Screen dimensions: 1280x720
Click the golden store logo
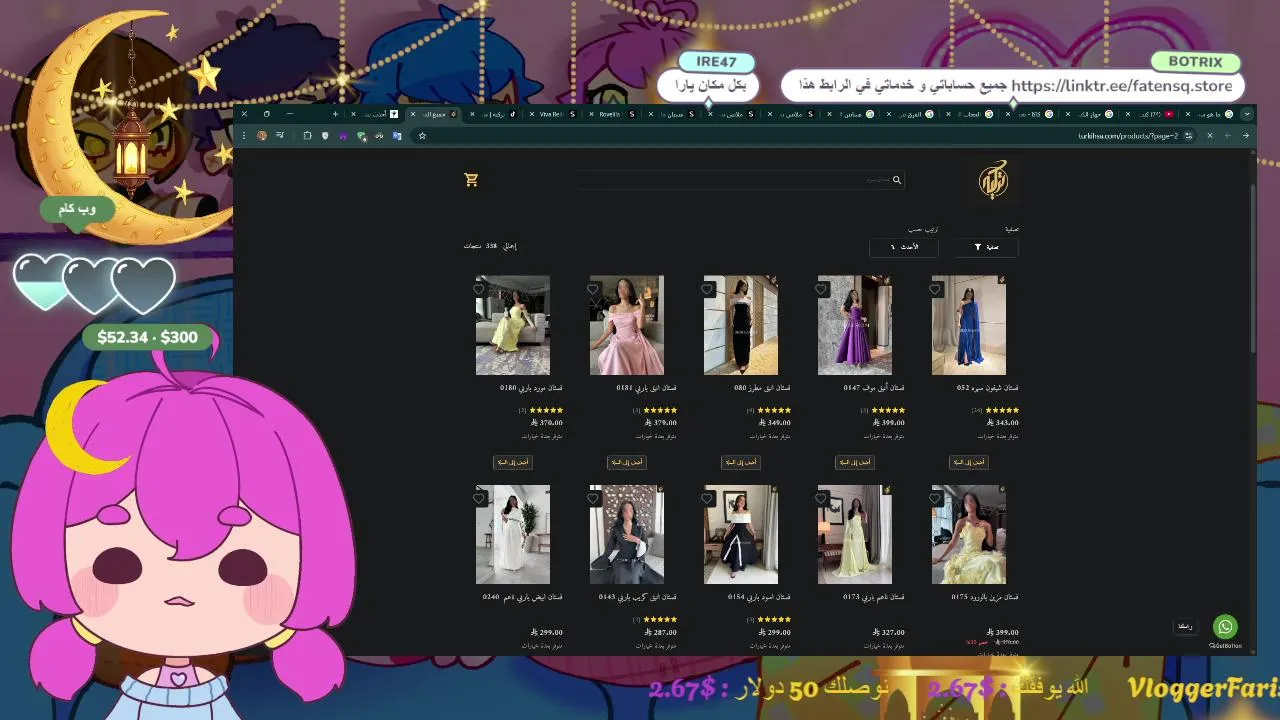click(993, 180)
